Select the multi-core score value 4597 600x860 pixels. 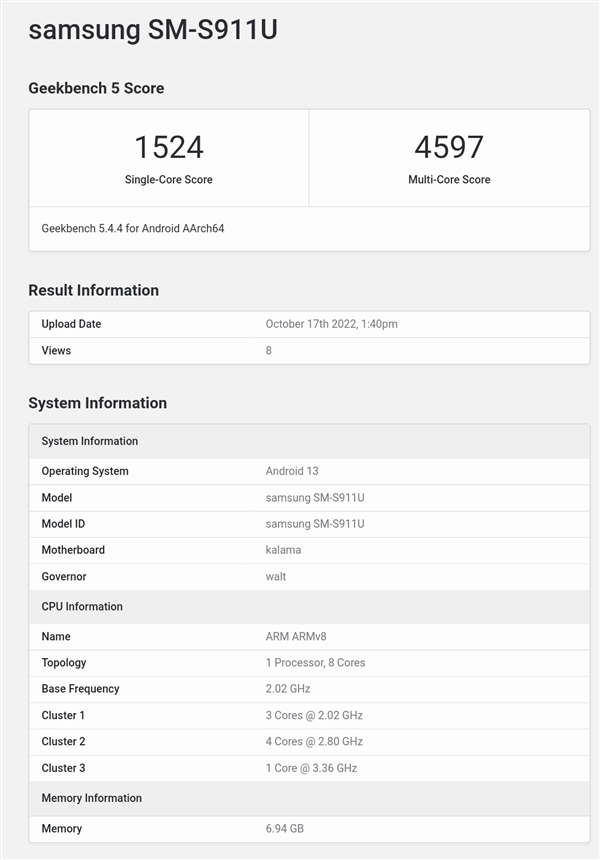point(449,147)
